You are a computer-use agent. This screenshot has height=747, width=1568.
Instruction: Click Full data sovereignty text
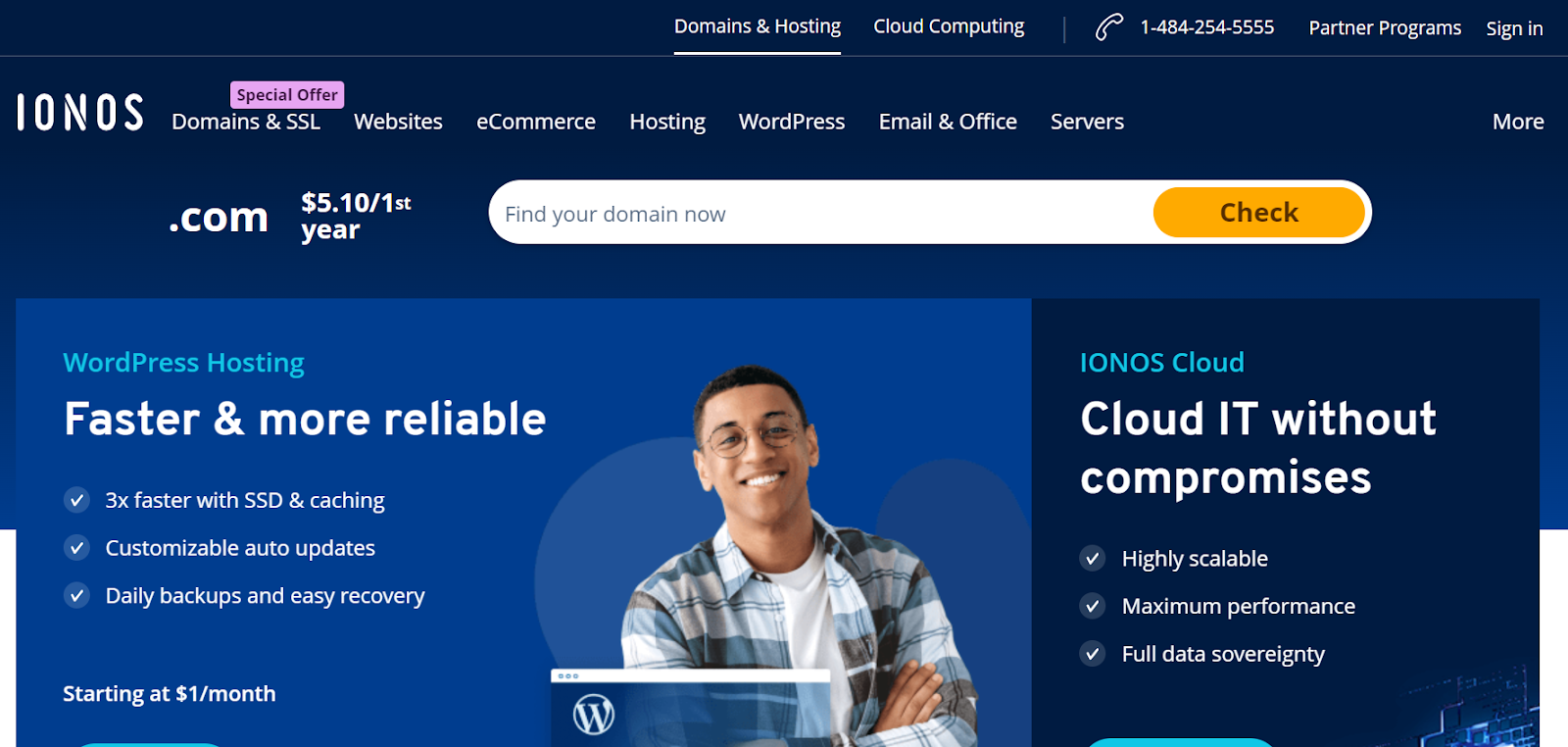[1223, 654]
